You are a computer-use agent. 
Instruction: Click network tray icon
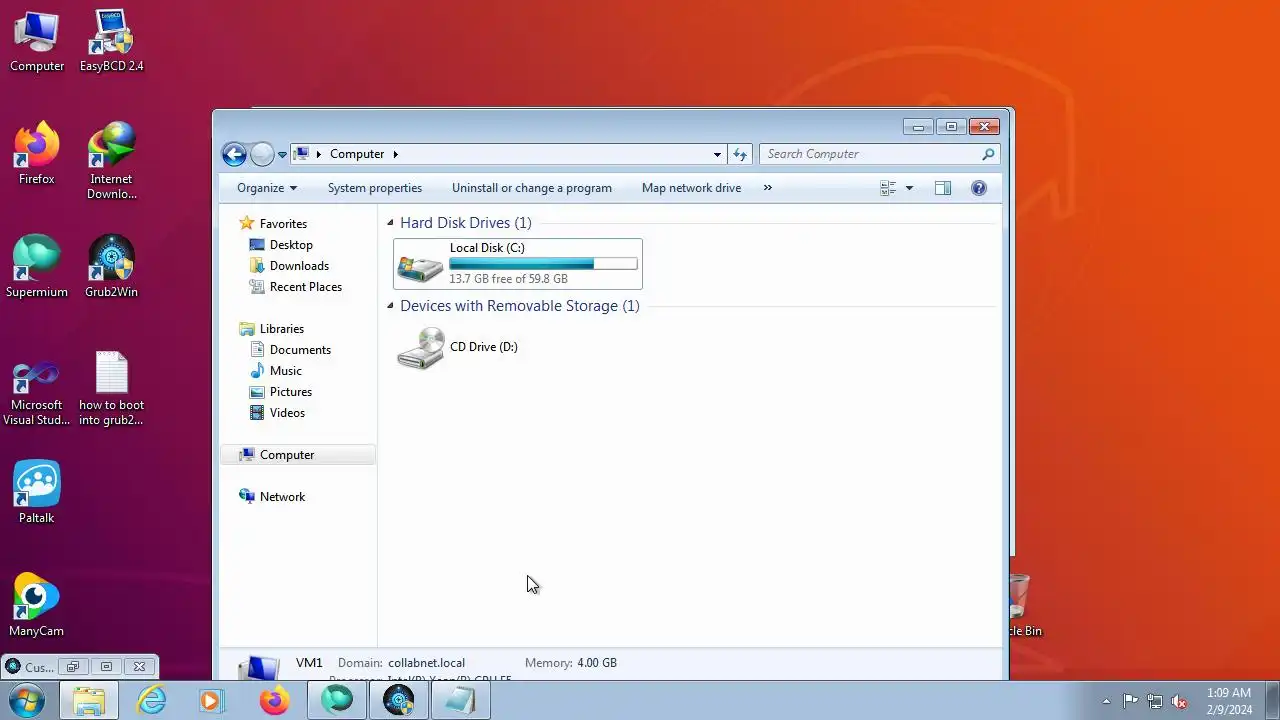tap(1155, 701)
